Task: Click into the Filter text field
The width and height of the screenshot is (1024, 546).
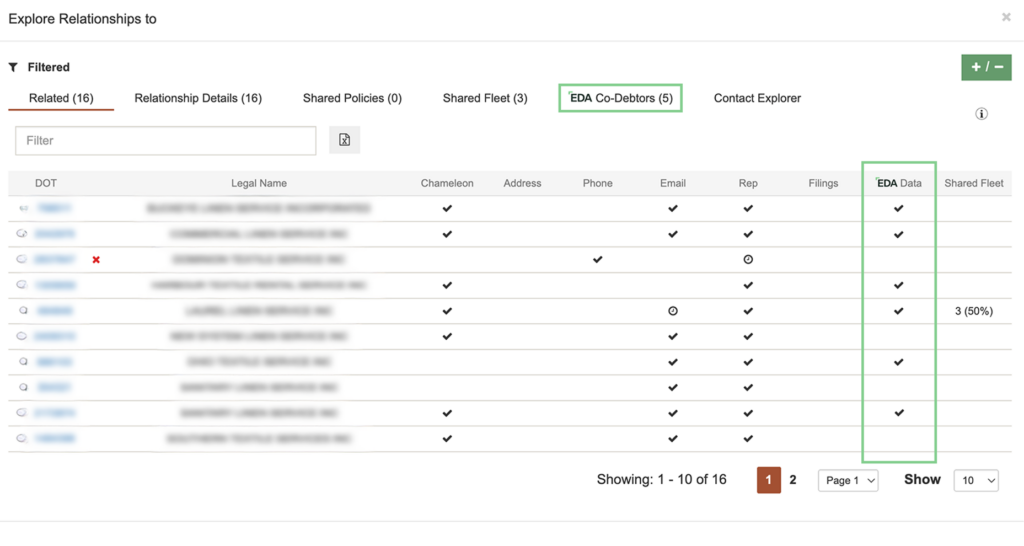Action: tap(166, 141)
